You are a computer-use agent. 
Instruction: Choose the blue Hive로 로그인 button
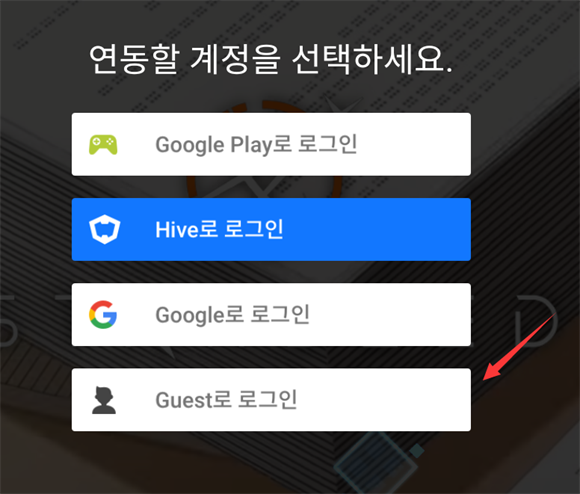coord(271,229)
